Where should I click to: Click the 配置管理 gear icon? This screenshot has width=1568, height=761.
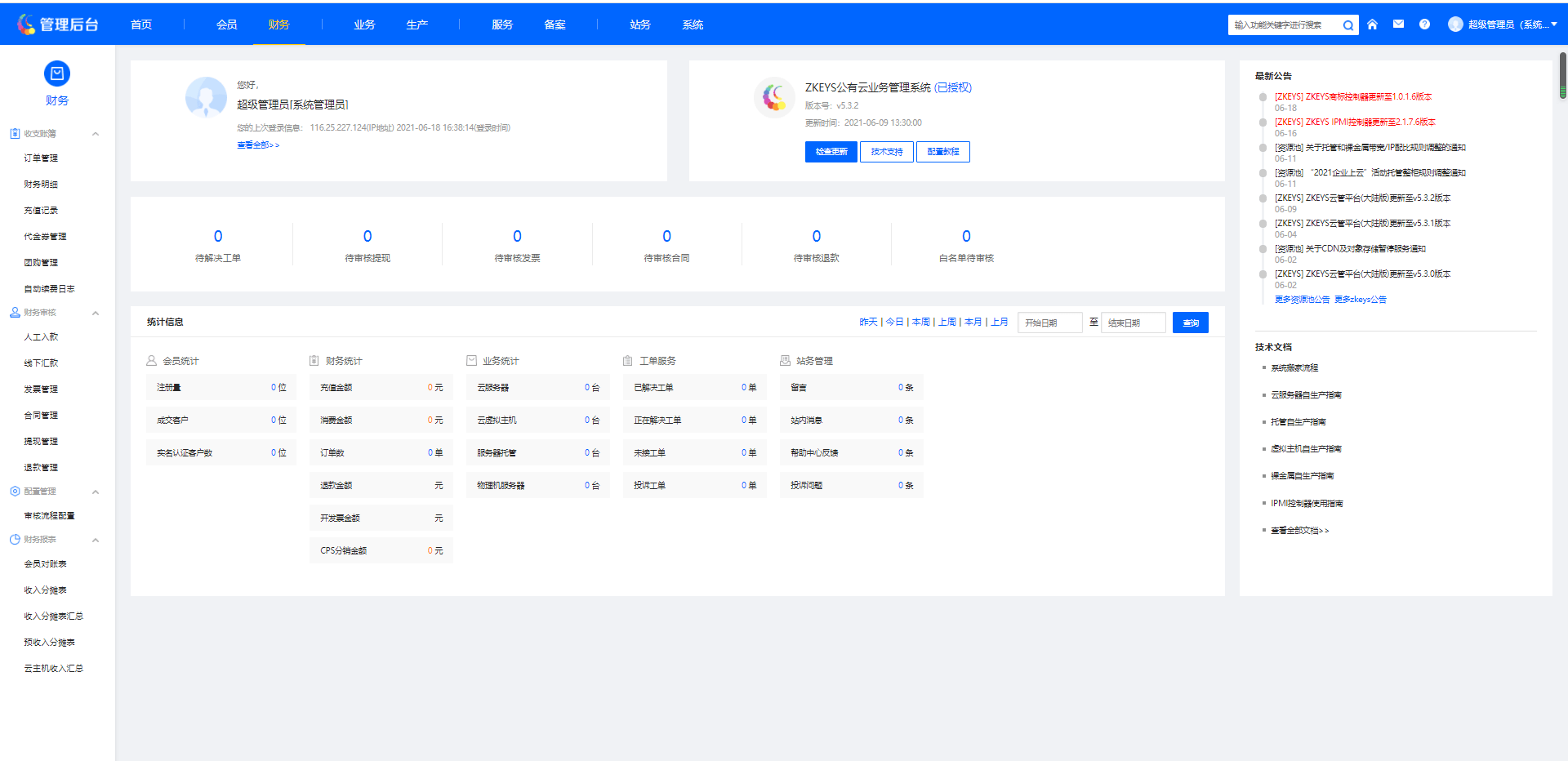click(15, 492)
